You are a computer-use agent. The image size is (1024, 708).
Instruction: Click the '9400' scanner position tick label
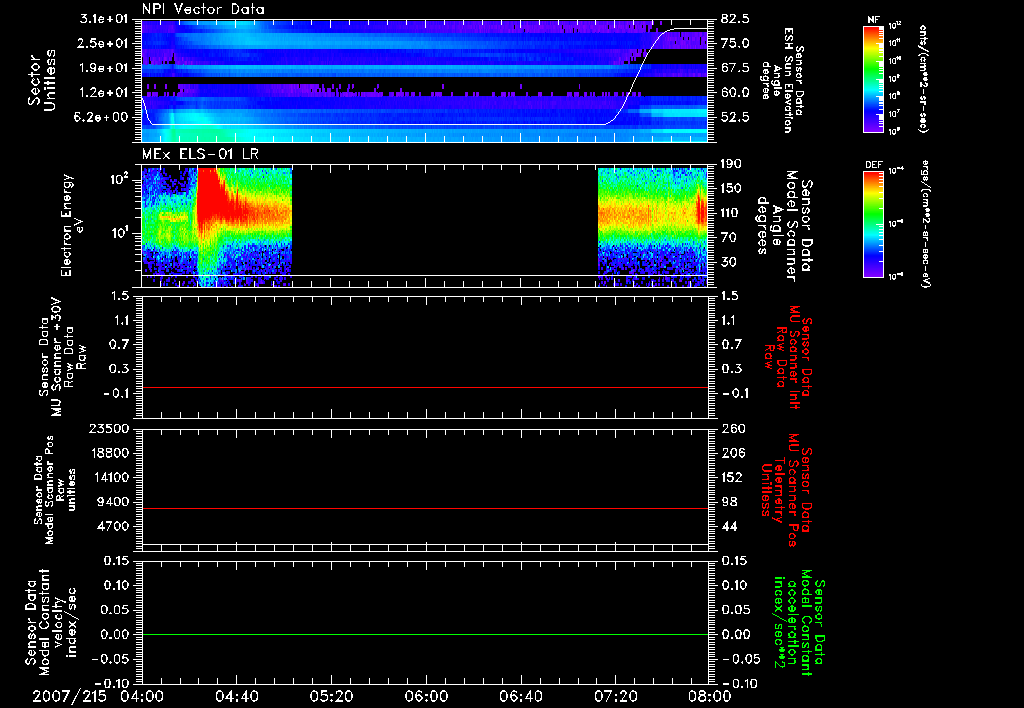112,502
